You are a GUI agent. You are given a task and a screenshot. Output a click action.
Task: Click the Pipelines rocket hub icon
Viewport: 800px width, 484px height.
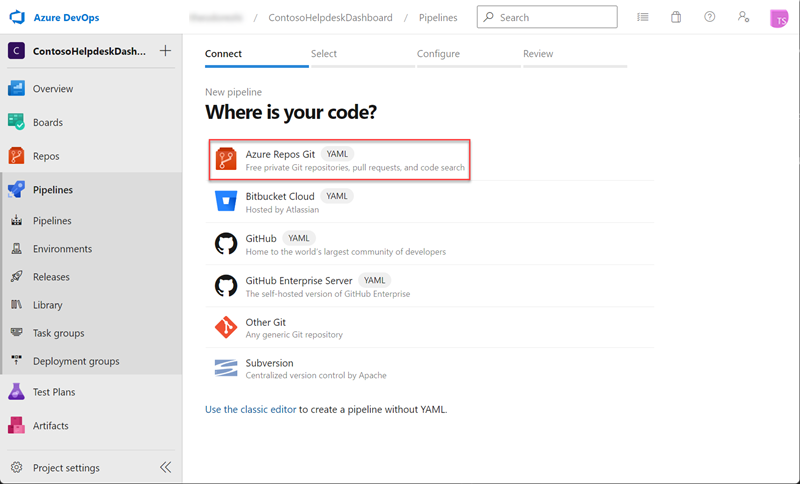(16, 189)
